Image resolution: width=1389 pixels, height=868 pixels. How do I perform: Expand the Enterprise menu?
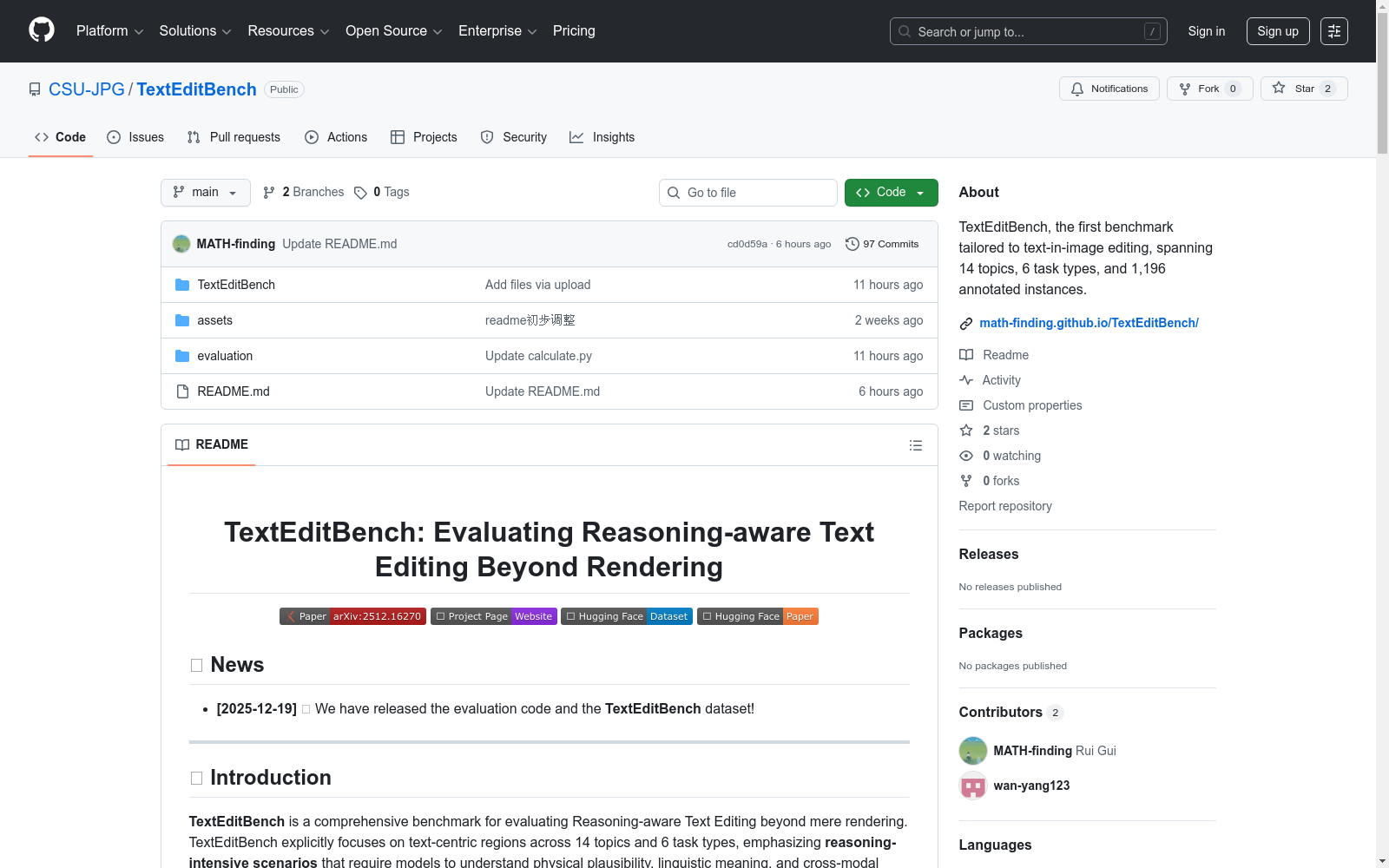(x=497, y=31)
